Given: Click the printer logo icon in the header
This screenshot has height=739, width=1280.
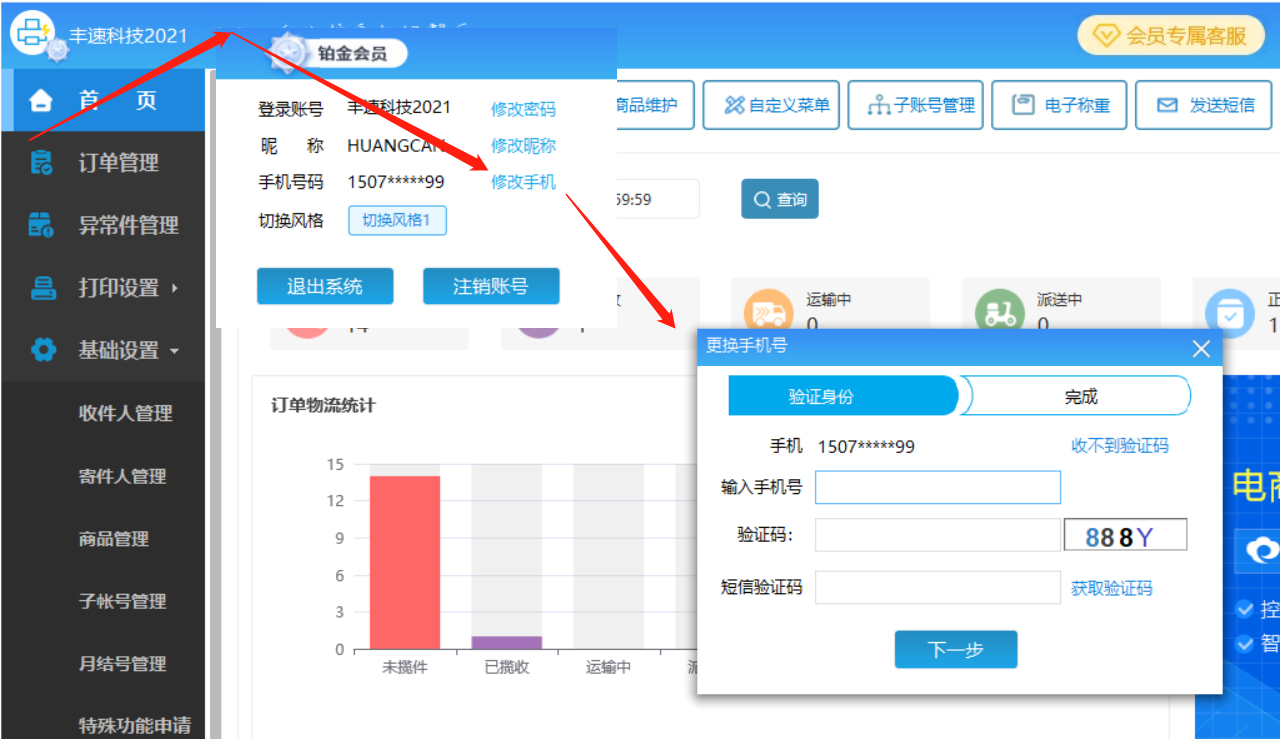Looking at the screenshot, I should [x=32, y=32].
